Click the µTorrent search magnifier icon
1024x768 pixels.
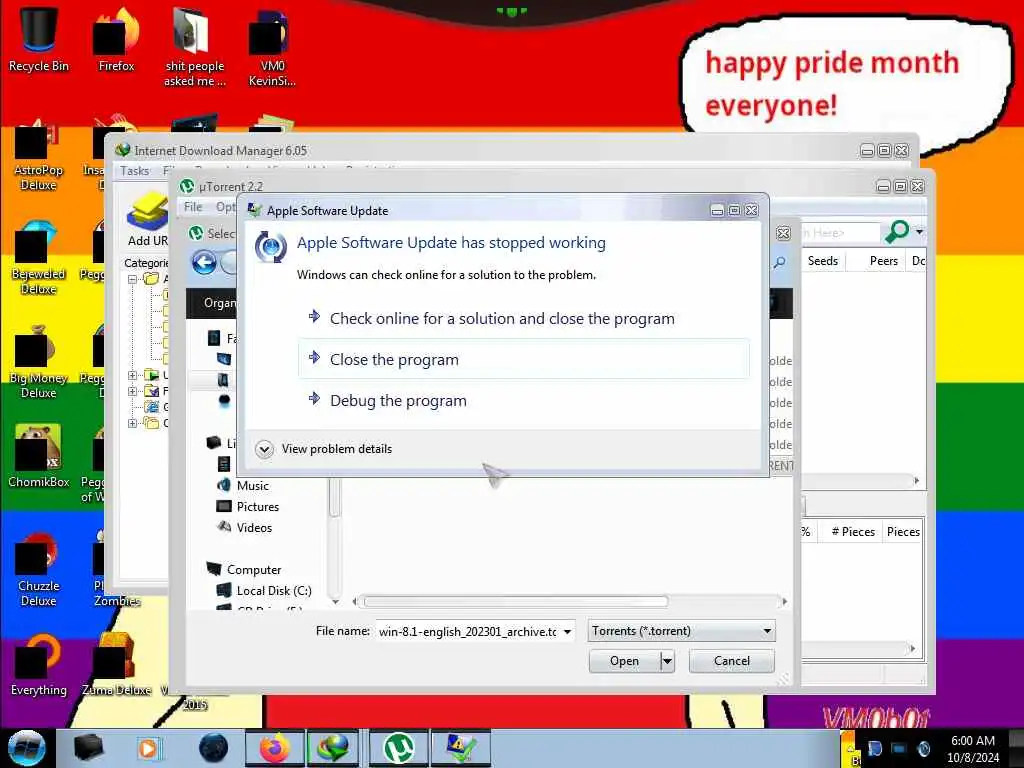click(896, 231)
